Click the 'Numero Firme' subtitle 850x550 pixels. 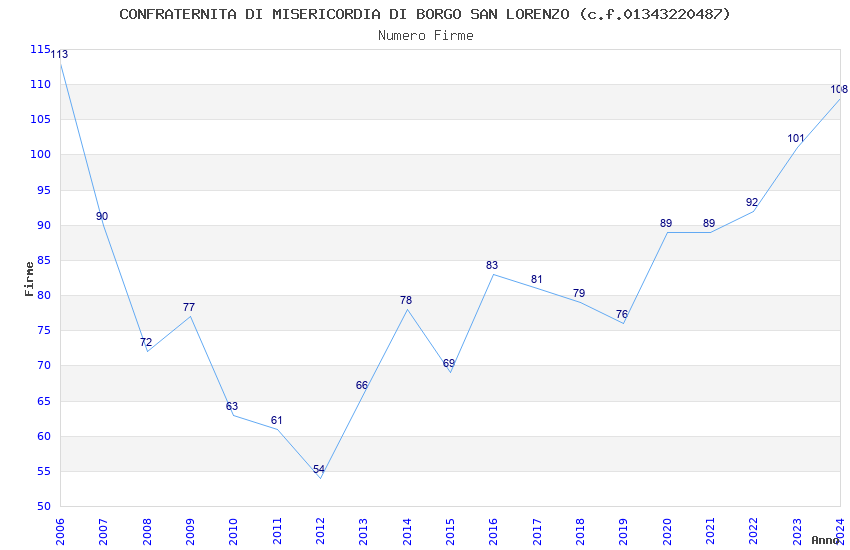(426, 35)
